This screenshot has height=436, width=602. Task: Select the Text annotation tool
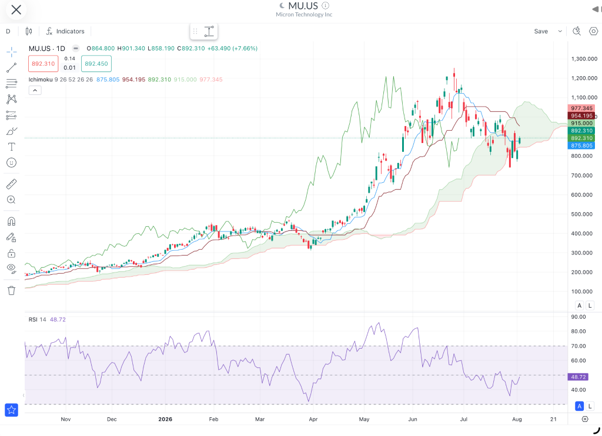coord(12,147)
